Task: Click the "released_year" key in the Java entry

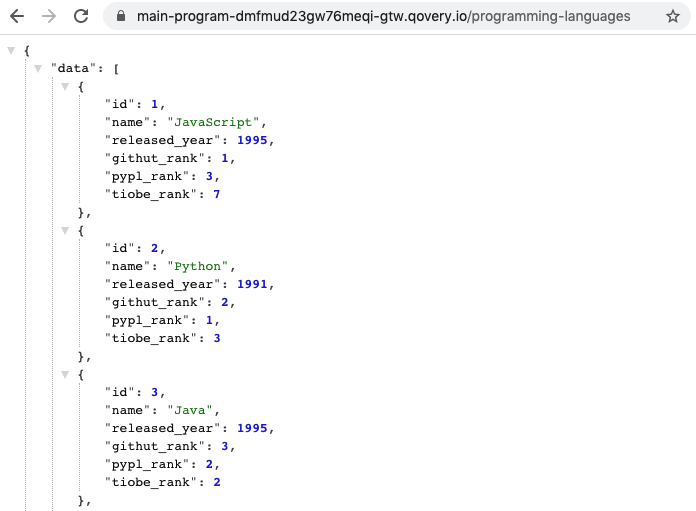Action: [x=162, y=428]
